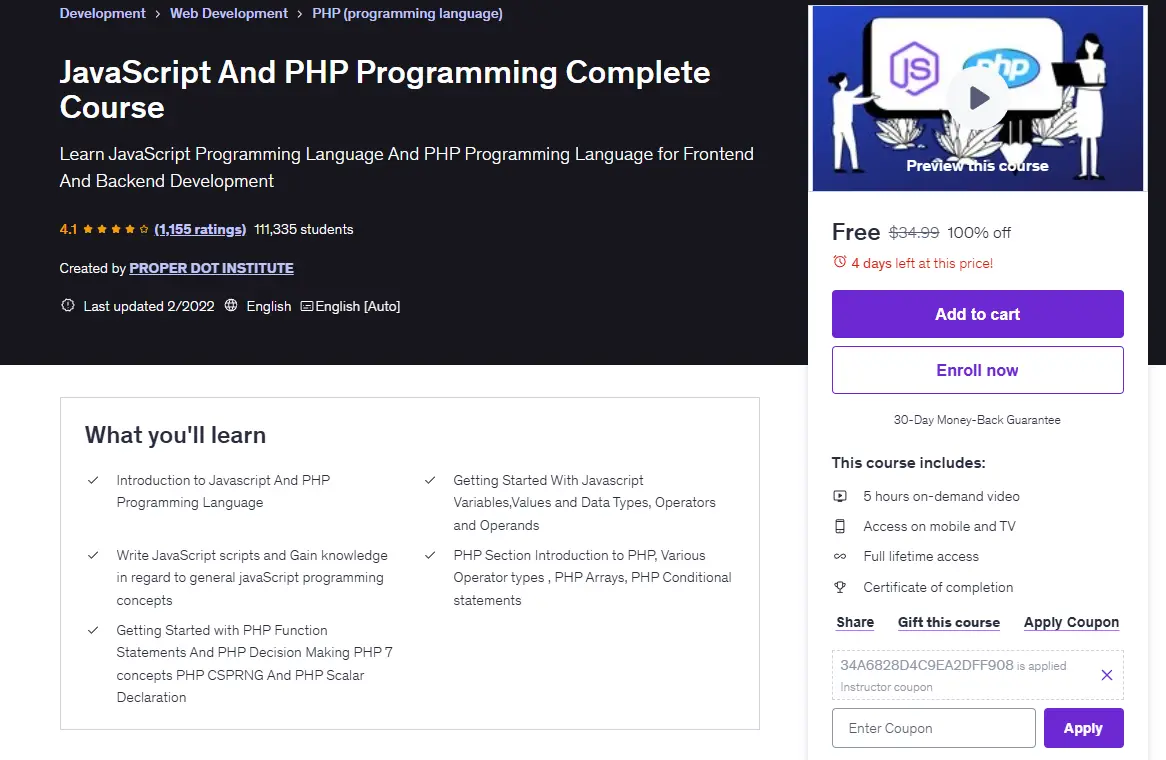Focus the Enter Coupon input field
Viewport: 1166px width, 760px height.
coord(933,728)
